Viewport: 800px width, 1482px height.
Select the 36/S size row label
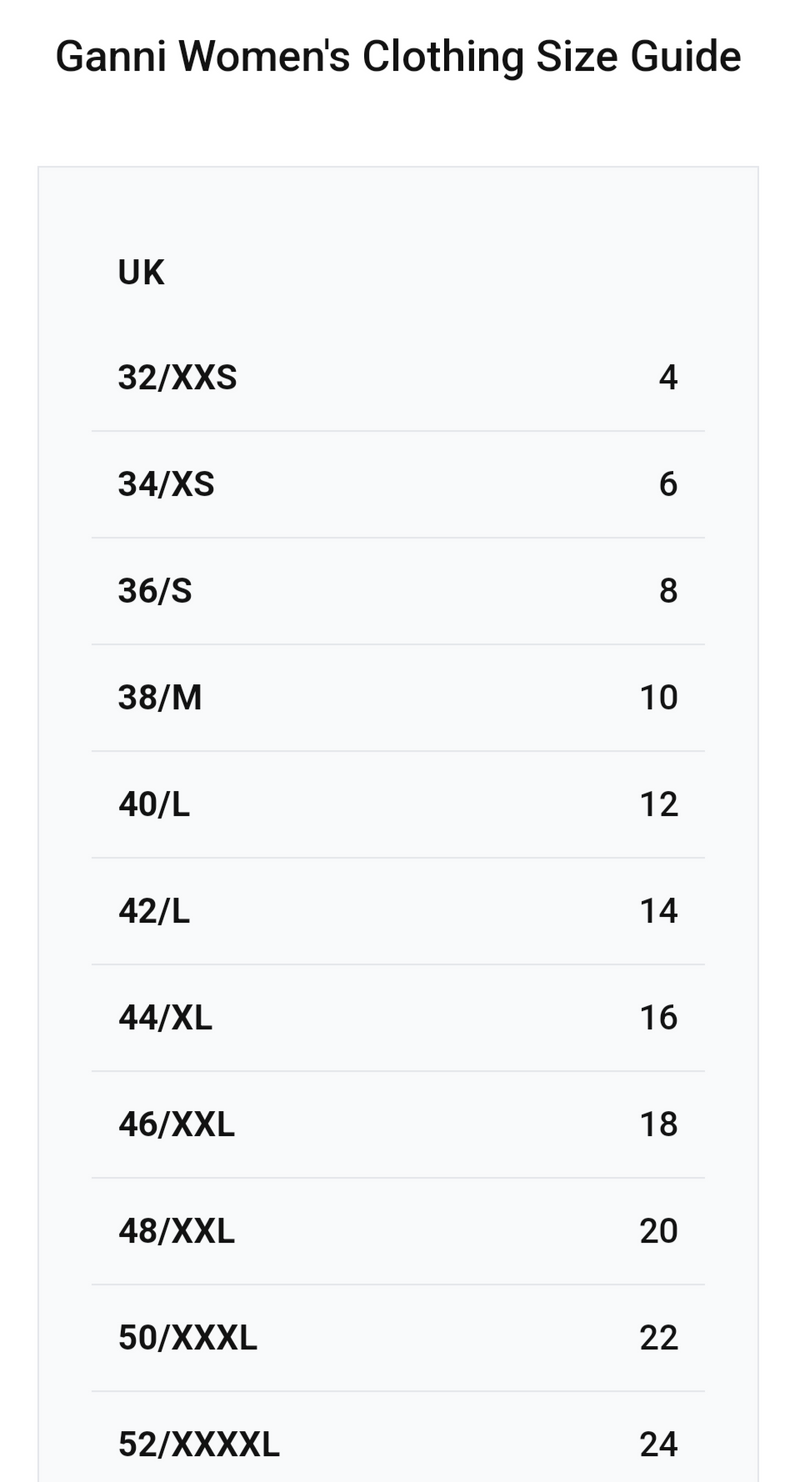click(155, 591)
